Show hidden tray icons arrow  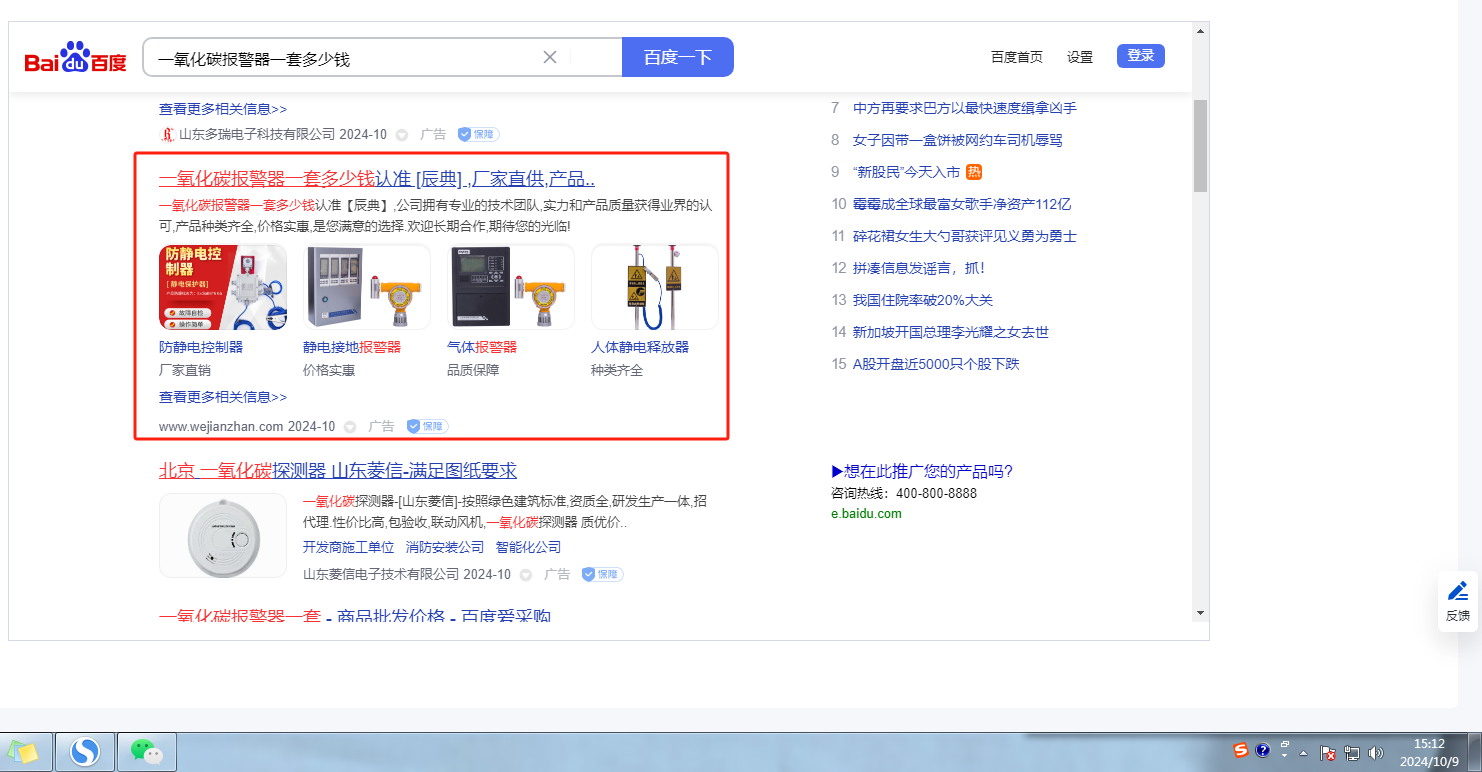1303,753
